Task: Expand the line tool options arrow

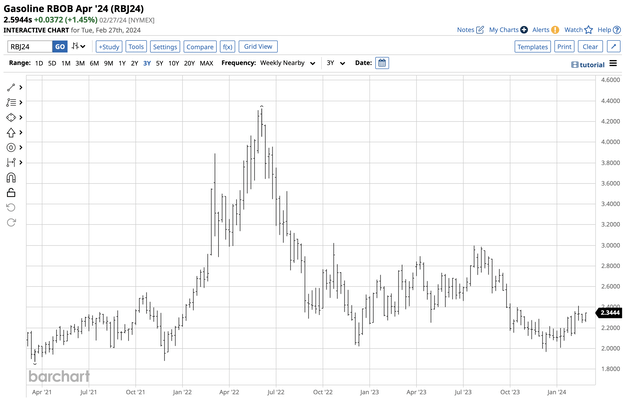Action: pyautogui.click(x=20, y=87)
